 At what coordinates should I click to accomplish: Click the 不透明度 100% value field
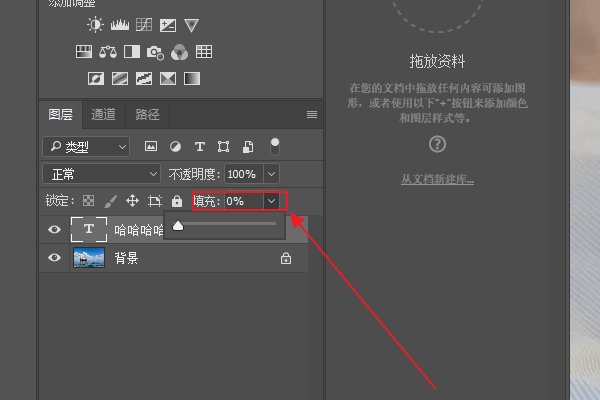[243, 175]
